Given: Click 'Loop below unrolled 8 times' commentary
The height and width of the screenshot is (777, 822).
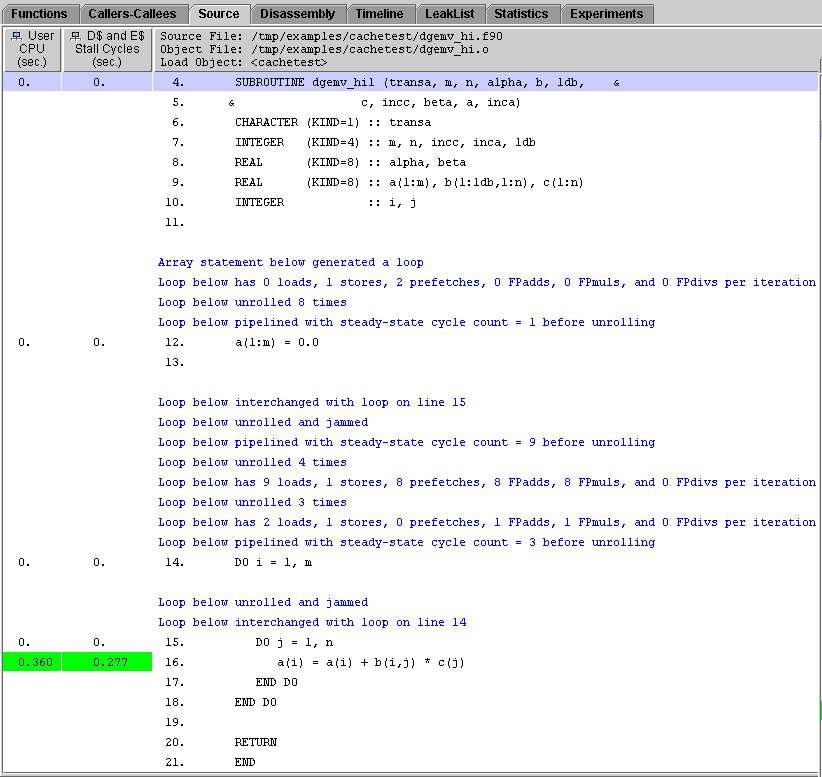Looking at the screenshot, I should (x=252, y=302).
